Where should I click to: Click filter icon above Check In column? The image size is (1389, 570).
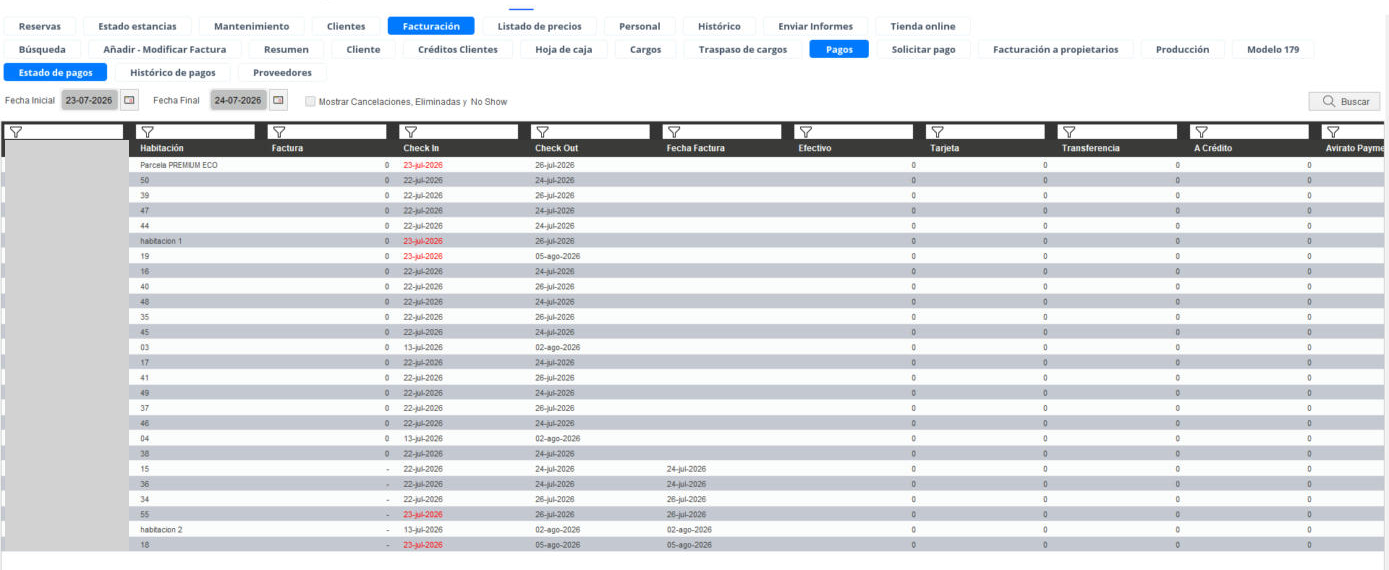[x=410, y=131]
